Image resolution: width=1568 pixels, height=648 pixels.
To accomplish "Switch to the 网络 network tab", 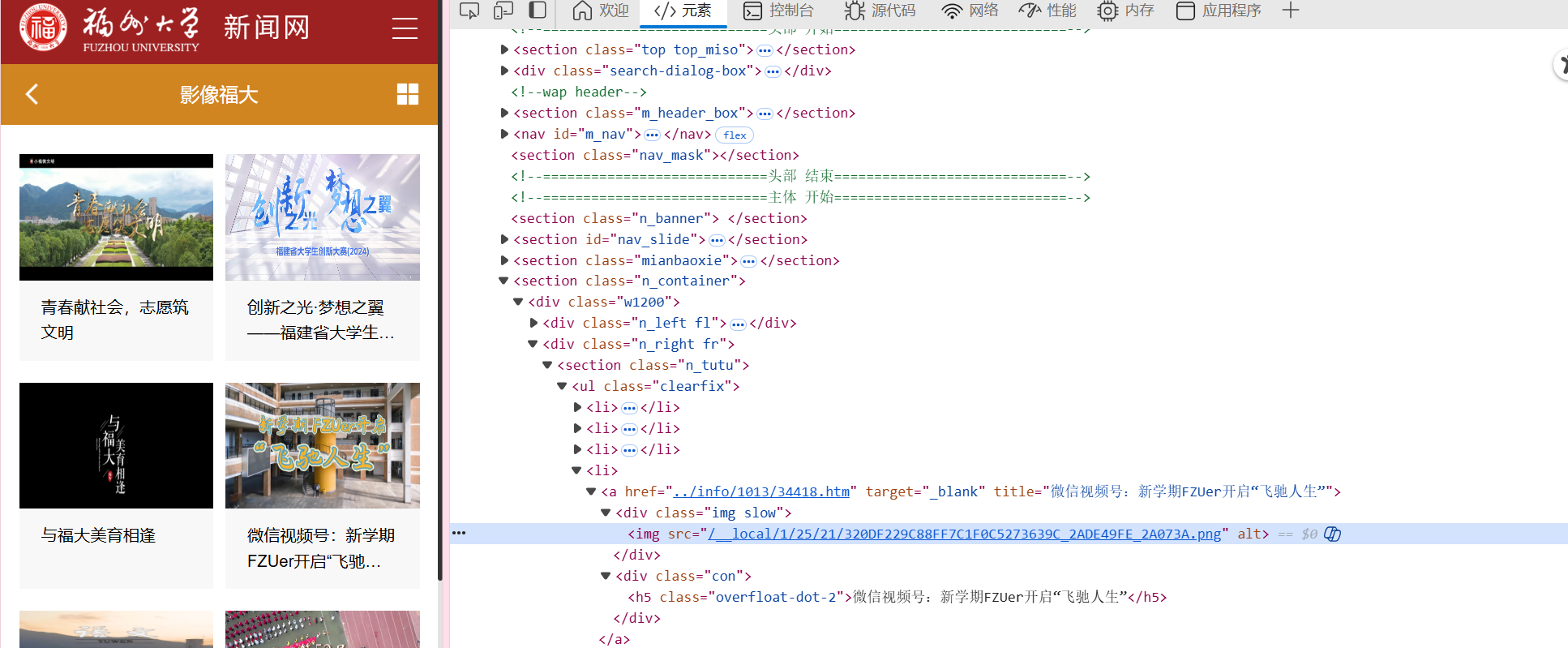I will coord(970,11).
